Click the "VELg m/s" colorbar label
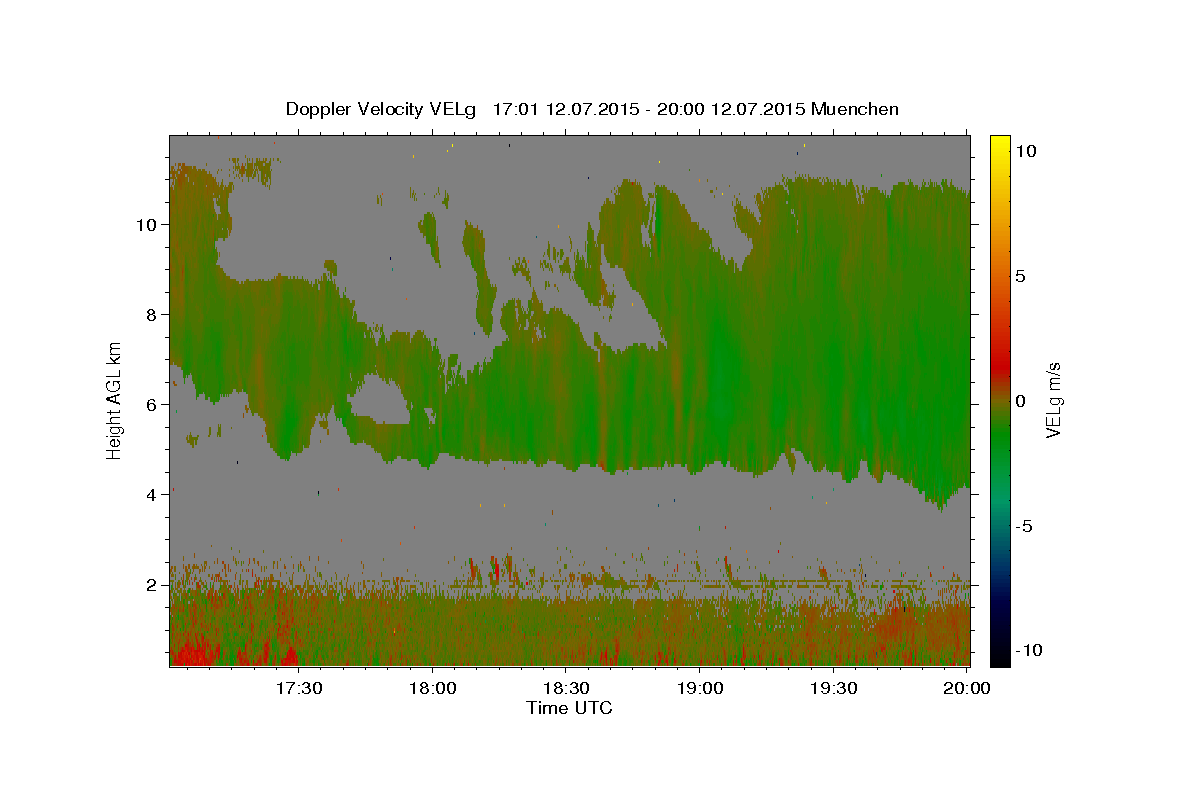The width and height of the screenshot is (1200, 800). coord(1053,401)
